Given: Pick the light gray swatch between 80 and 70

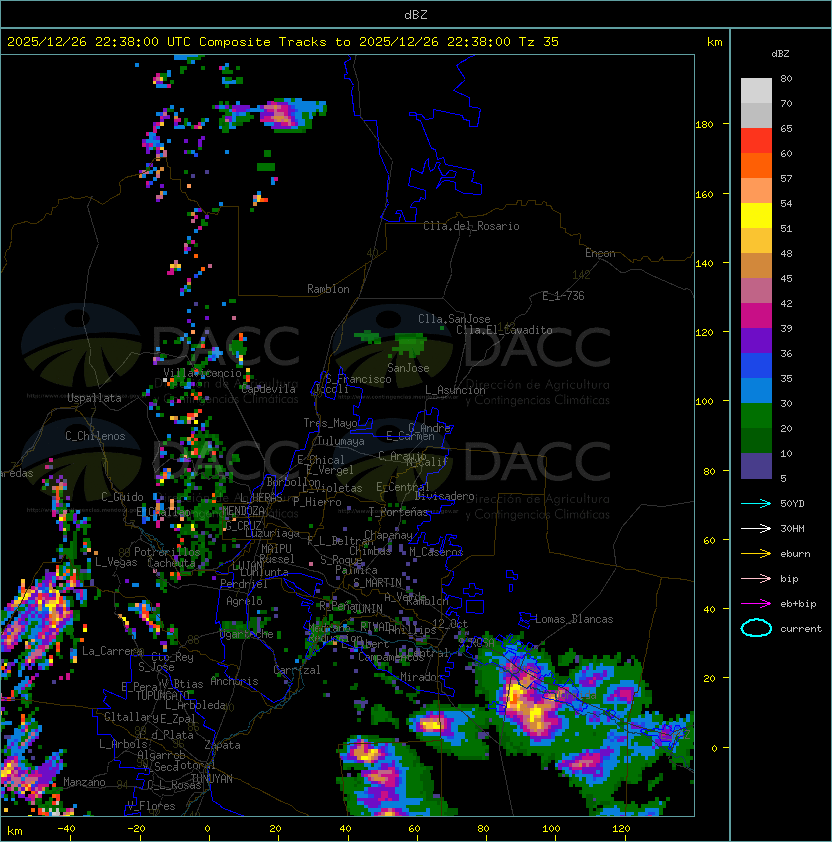Looking at the screenshot, I should click(x=756, y=90).
